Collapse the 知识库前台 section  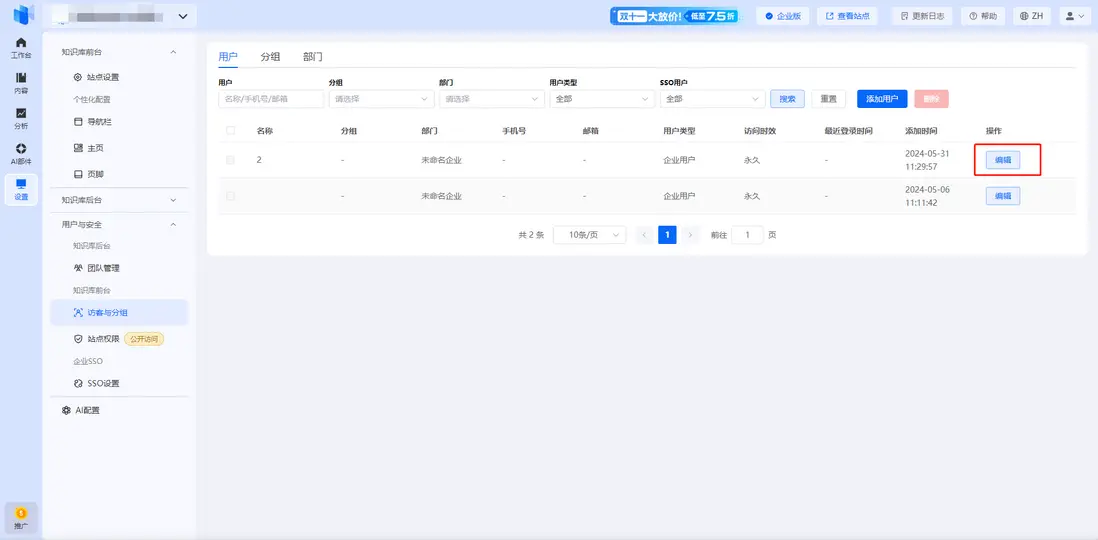pyautogui.click(x=174, y=52)
